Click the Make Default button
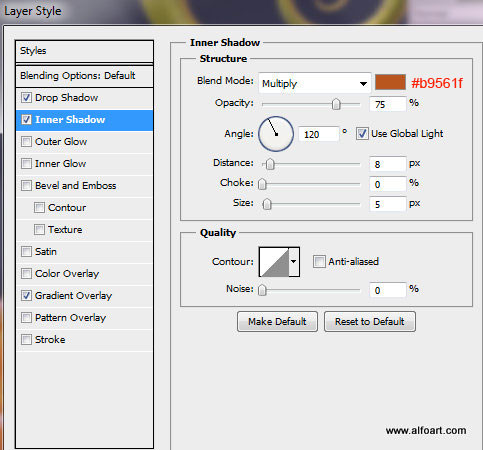The width and height of the screenshot is (483, 450). pos(277,322)
